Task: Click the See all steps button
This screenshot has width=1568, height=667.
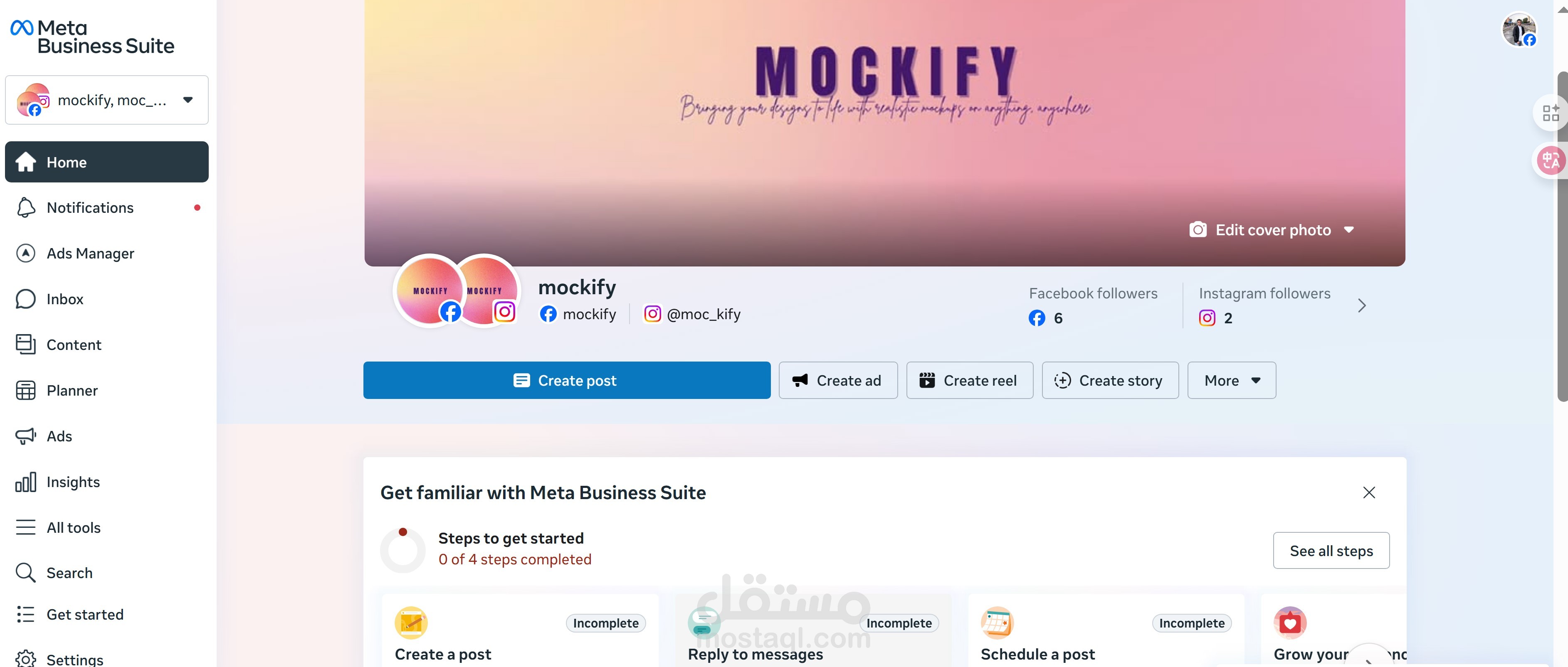Action: [x=1331, y=551]
